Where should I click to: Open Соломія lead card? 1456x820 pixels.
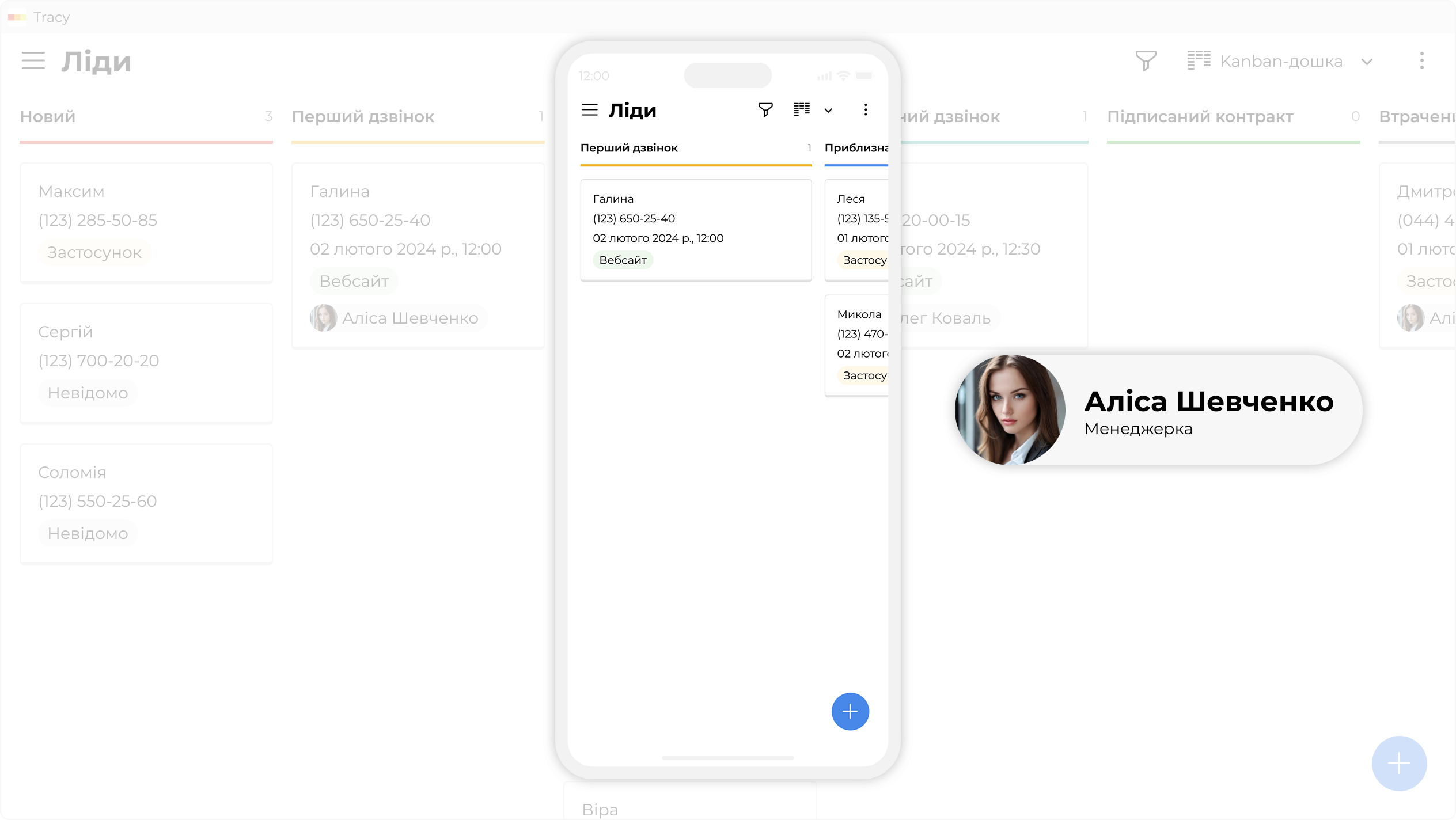pyautogui.click(x=146, y=503)
